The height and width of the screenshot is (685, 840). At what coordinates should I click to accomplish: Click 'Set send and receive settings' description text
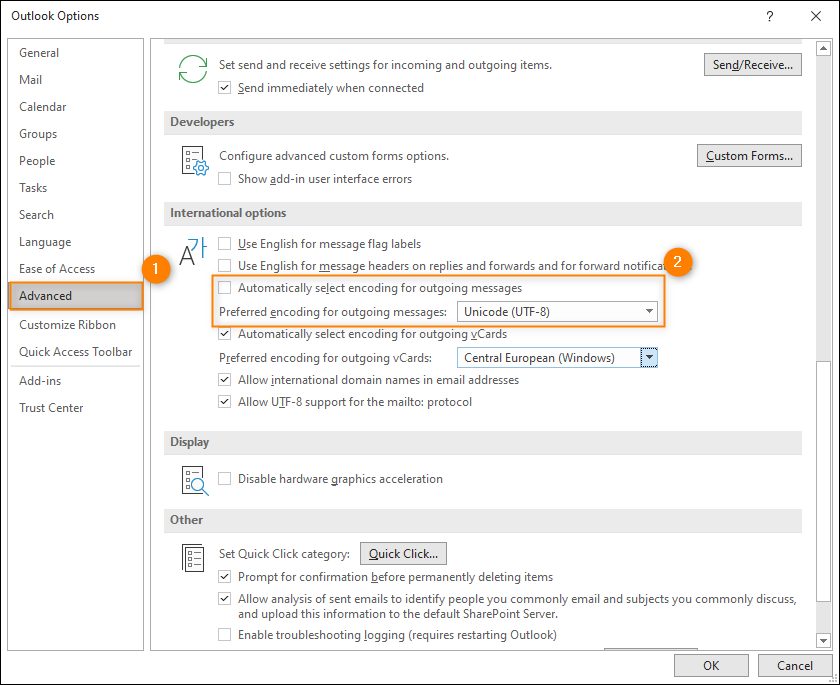[x=385, y=65]
